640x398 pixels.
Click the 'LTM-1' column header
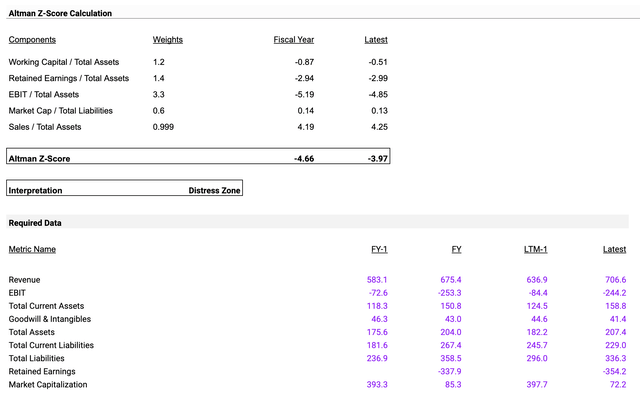coord(536,249)
